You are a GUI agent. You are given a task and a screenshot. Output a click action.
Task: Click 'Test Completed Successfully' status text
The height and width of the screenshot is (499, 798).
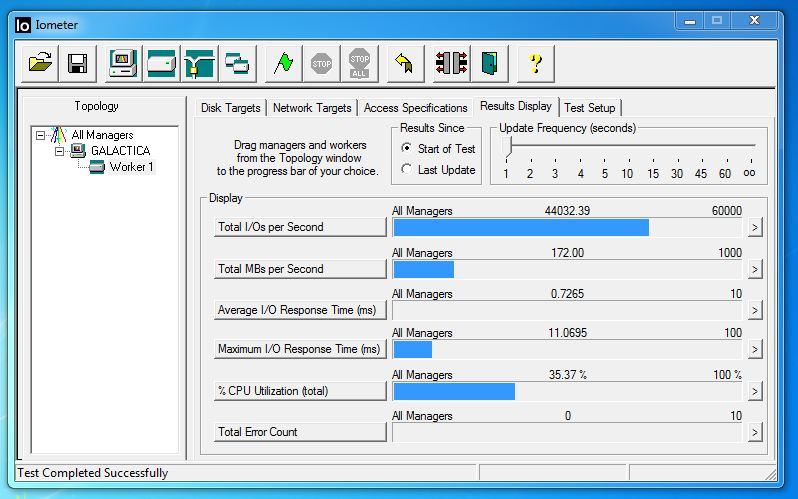tap(93, 473)
